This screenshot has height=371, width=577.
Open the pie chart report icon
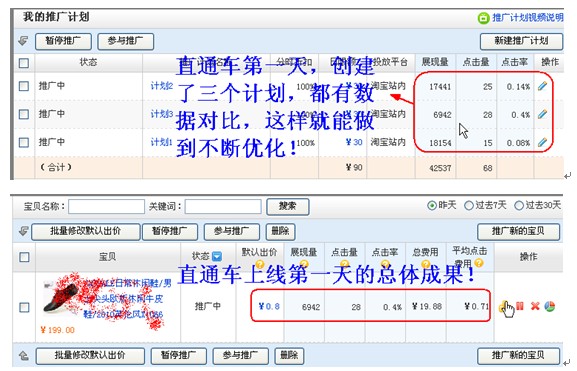click(550, 306)
